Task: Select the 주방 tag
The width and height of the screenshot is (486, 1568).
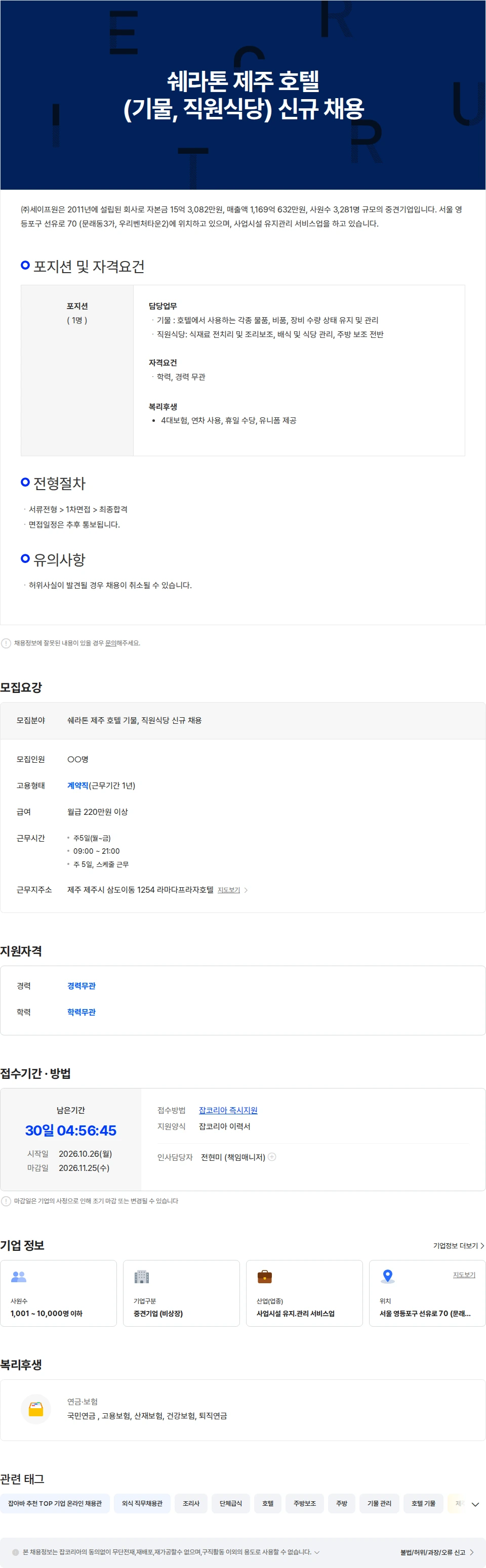Action: (342, 1503)
